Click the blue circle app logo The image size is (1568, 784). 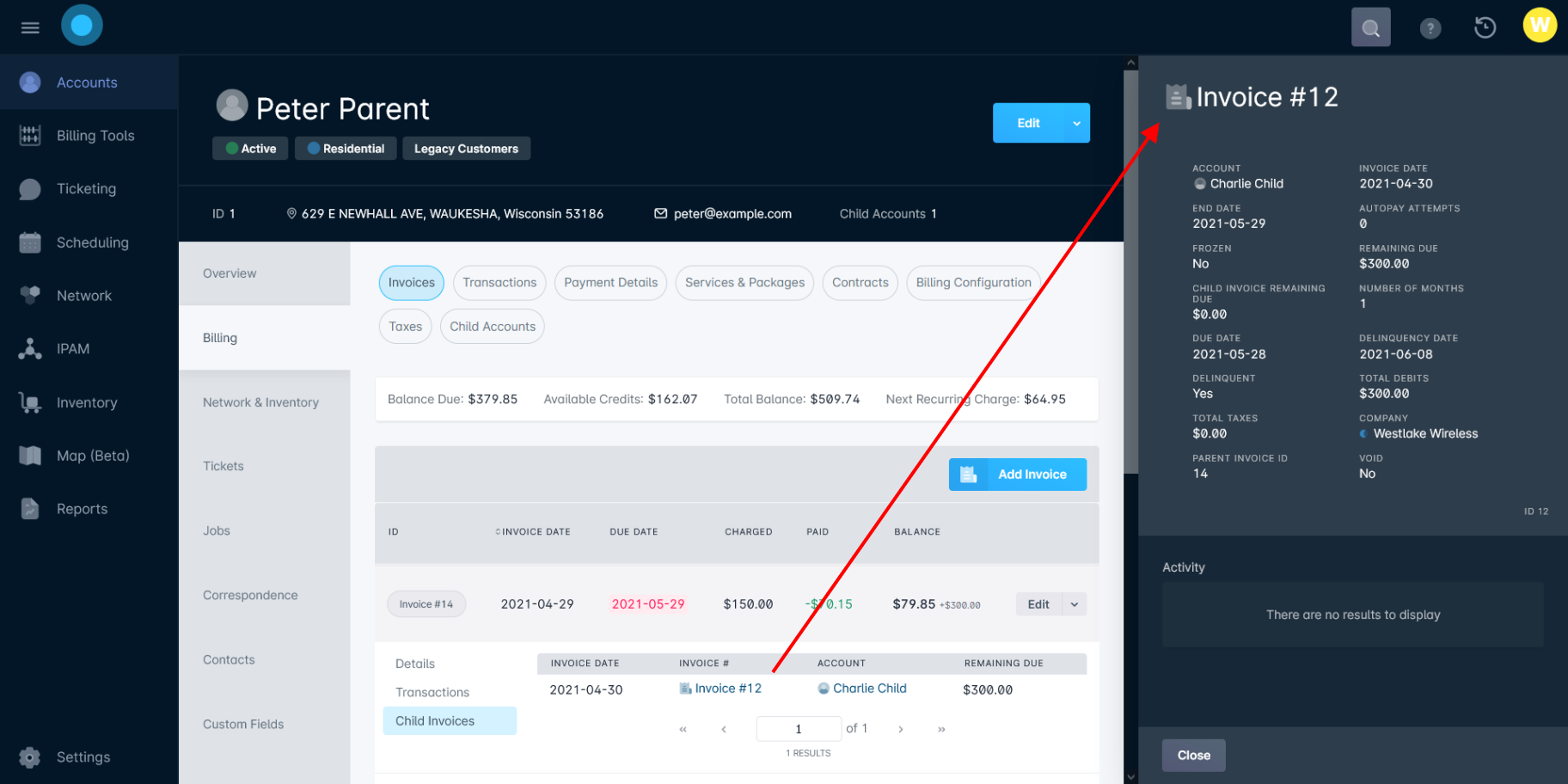82,25
